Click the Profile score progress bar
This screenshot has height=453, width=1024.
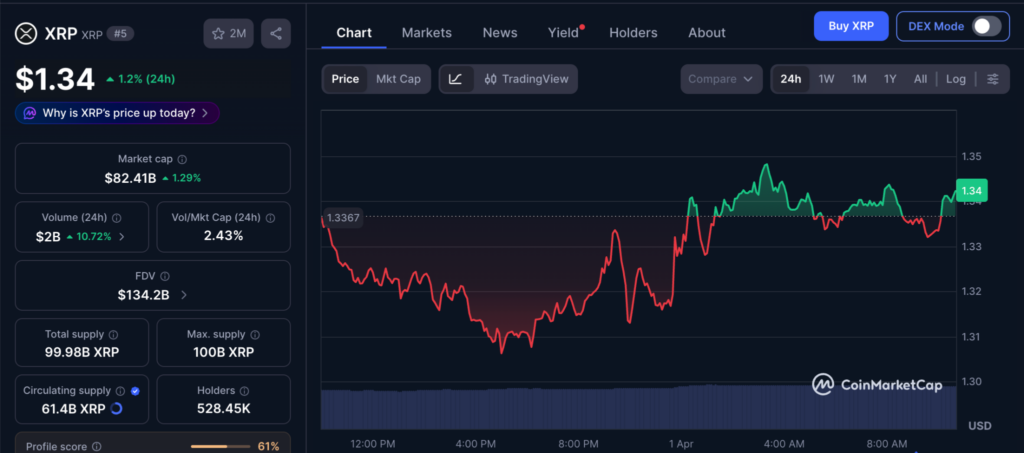(x=220, y=446)
